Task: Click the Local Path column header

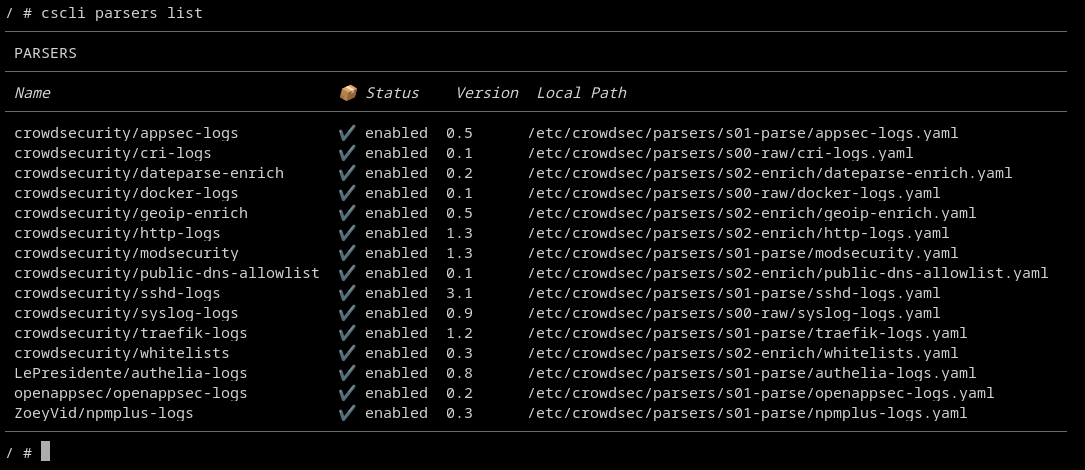Action: pyautogui.click(x=581, y=93)
